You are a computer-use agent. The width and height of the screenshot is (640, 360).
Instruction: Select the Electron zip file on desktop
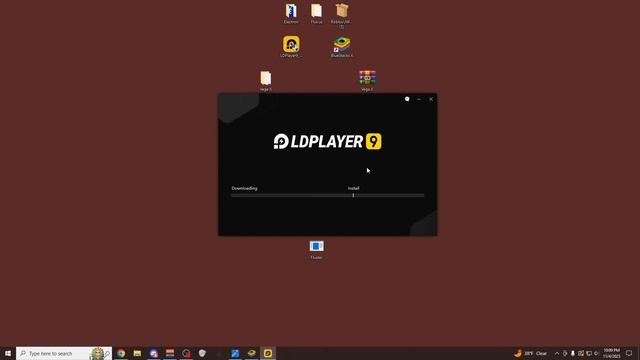point(291,13)
